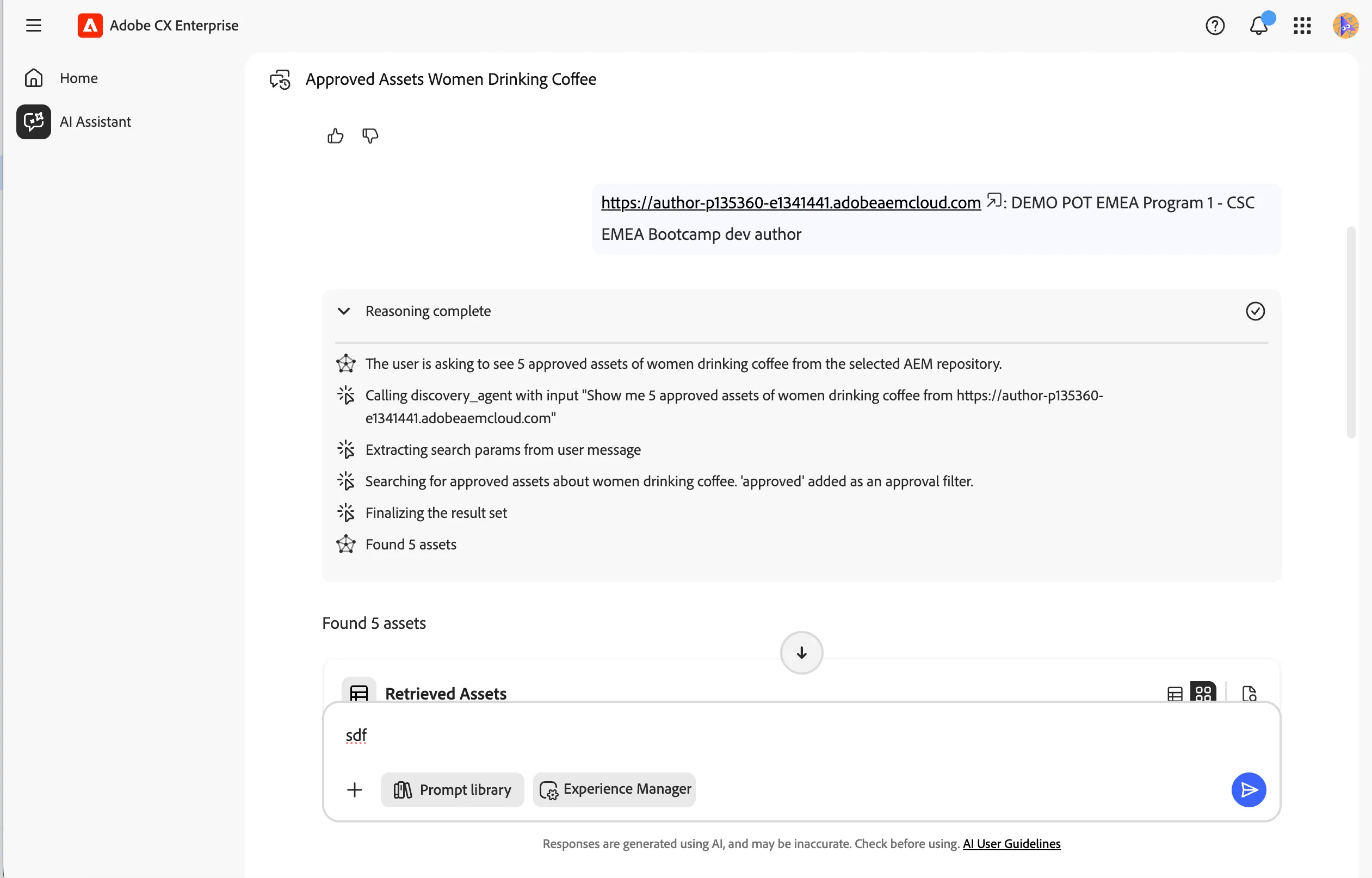Open the author-p135360 adobeaemcloud link
1372x878 pixels.
coord(790,202)
